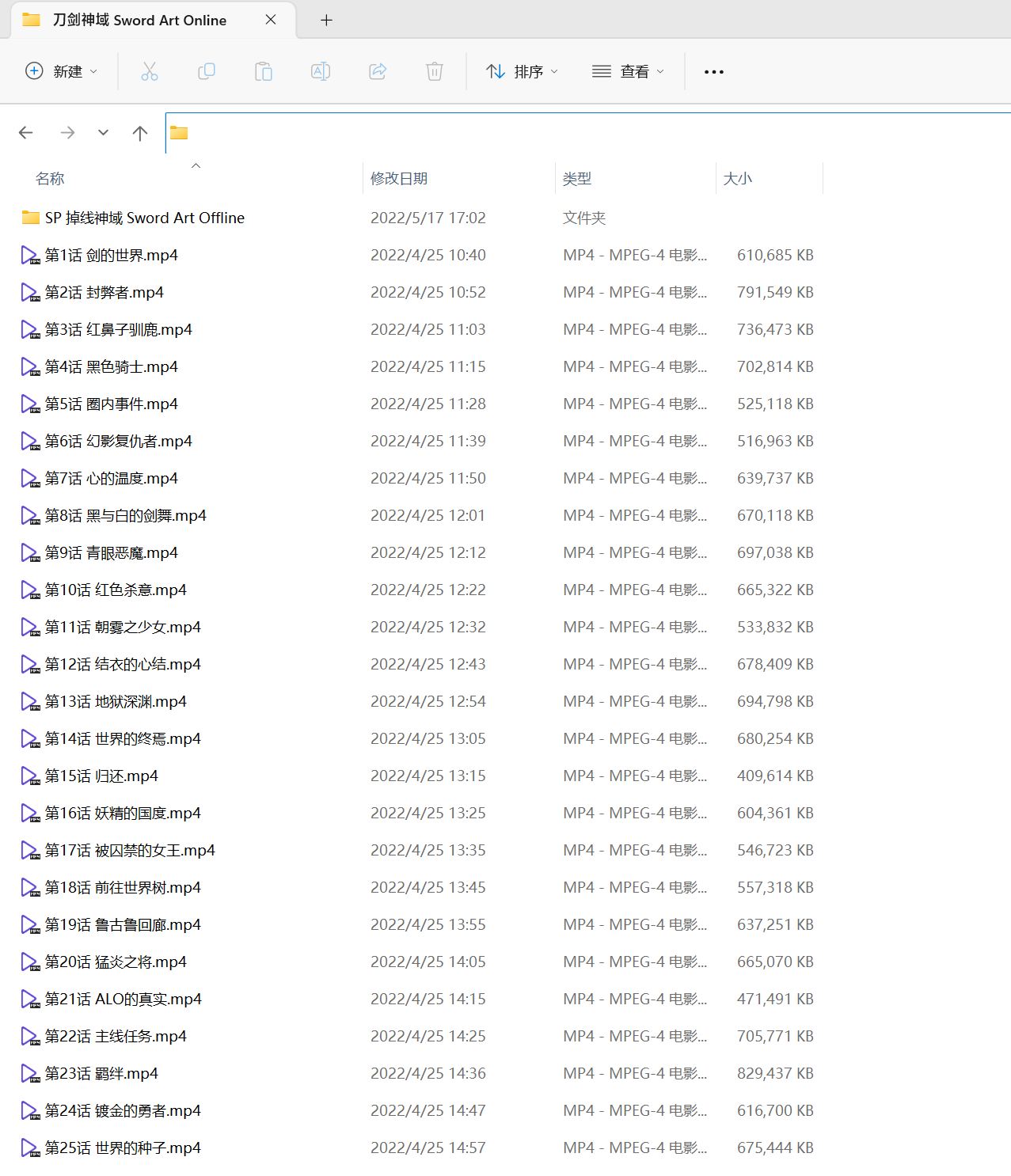
Task: Click video icon of 第6话 幻影复仇者.mp4
Action: tap(30, 441)
